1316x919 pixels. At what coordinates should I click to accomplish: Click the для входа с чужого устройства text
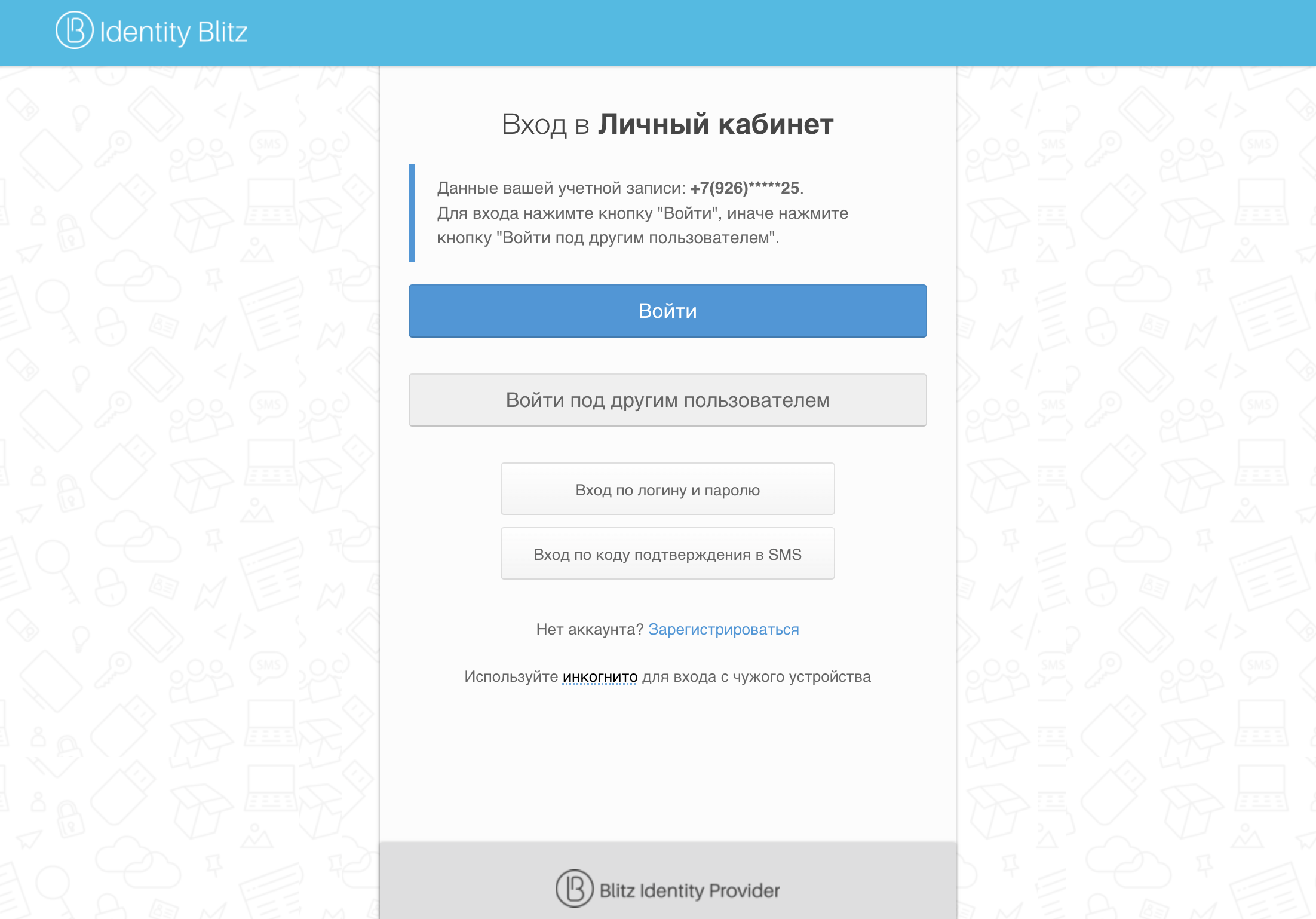756,677
